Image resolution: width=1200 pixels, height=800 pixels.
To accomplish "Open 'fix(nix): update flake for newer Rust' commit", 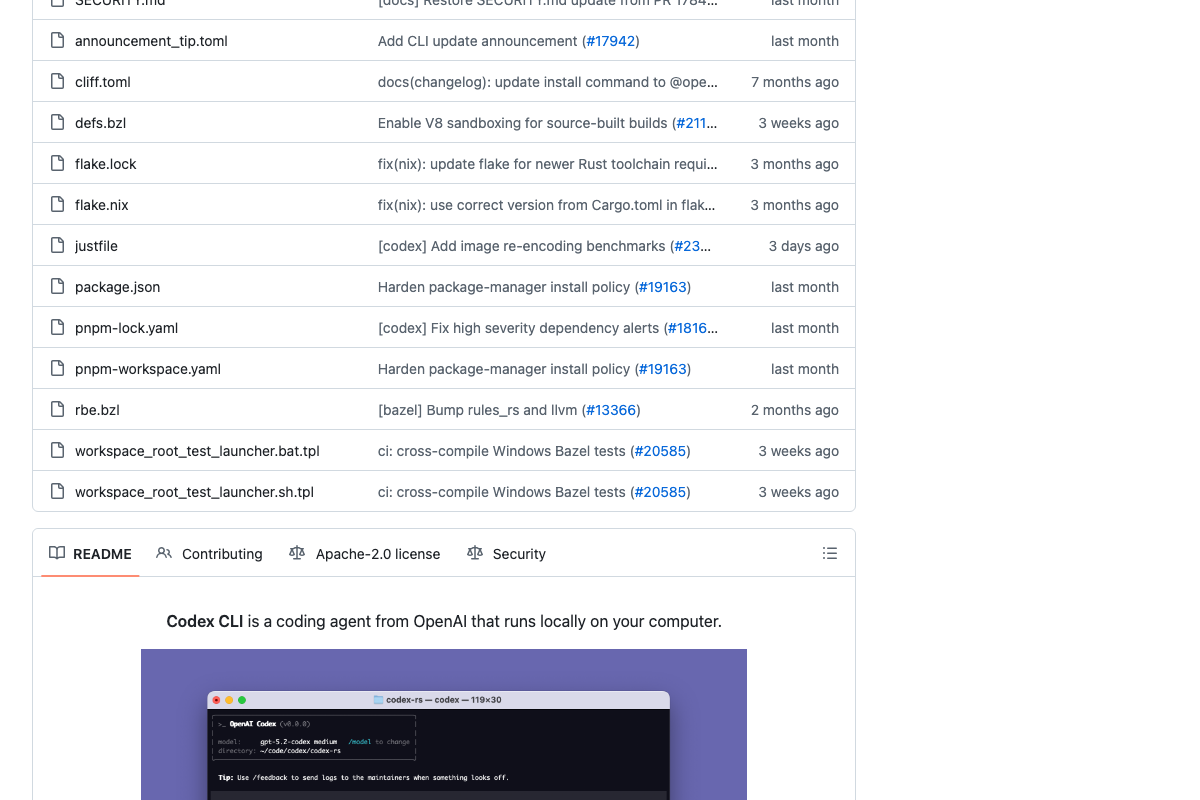I will pos(547,164).
